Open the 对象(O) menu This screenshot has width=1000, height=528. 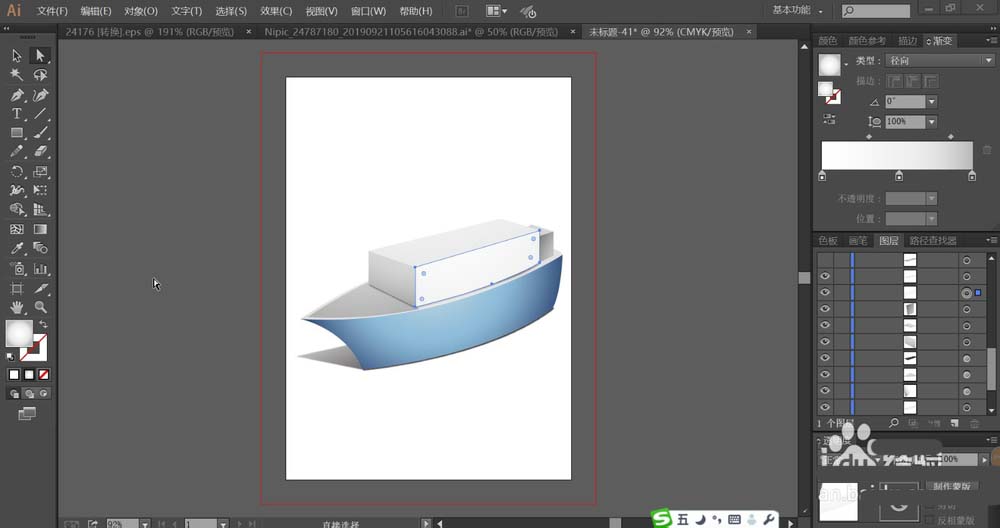click(x=141, y=11)
